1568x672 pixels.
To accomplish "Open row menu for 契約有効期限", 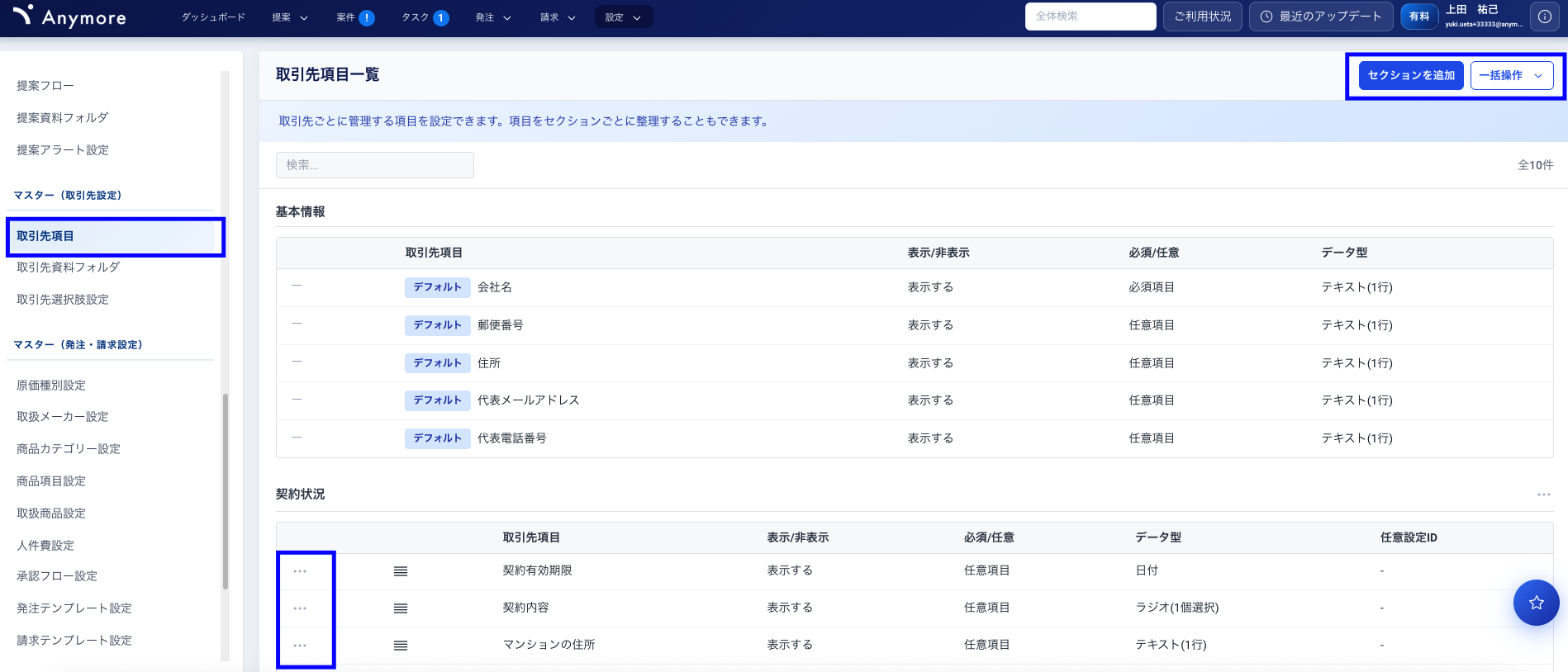I will coord(300,571).
